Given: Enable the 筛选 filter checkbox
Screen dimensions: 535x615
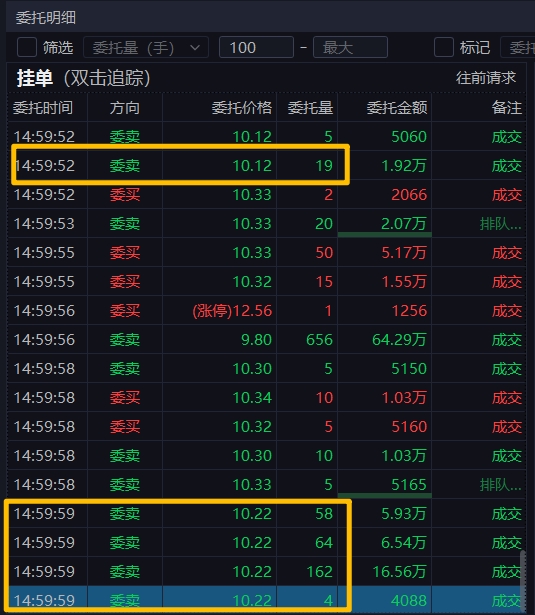Looking at the screenshot, I should [27, 47].
